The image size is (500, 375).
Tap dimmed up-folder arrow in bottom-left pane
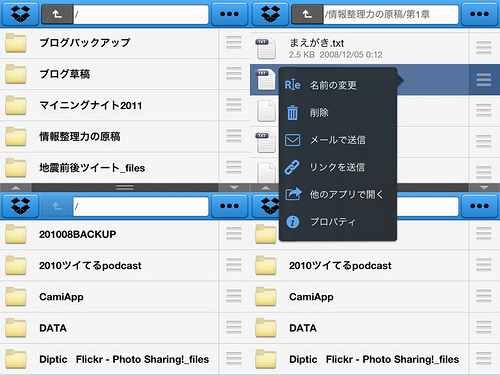(x=57, y=206)
